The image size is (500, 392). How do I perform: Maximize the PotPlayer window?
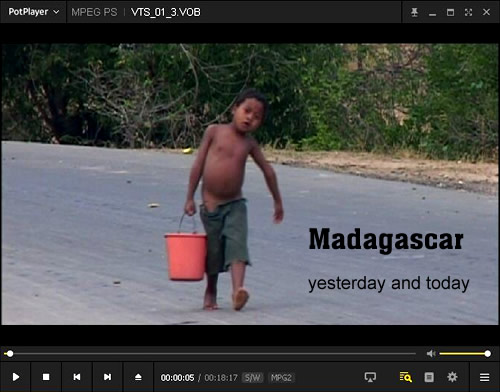coord(450,12)
